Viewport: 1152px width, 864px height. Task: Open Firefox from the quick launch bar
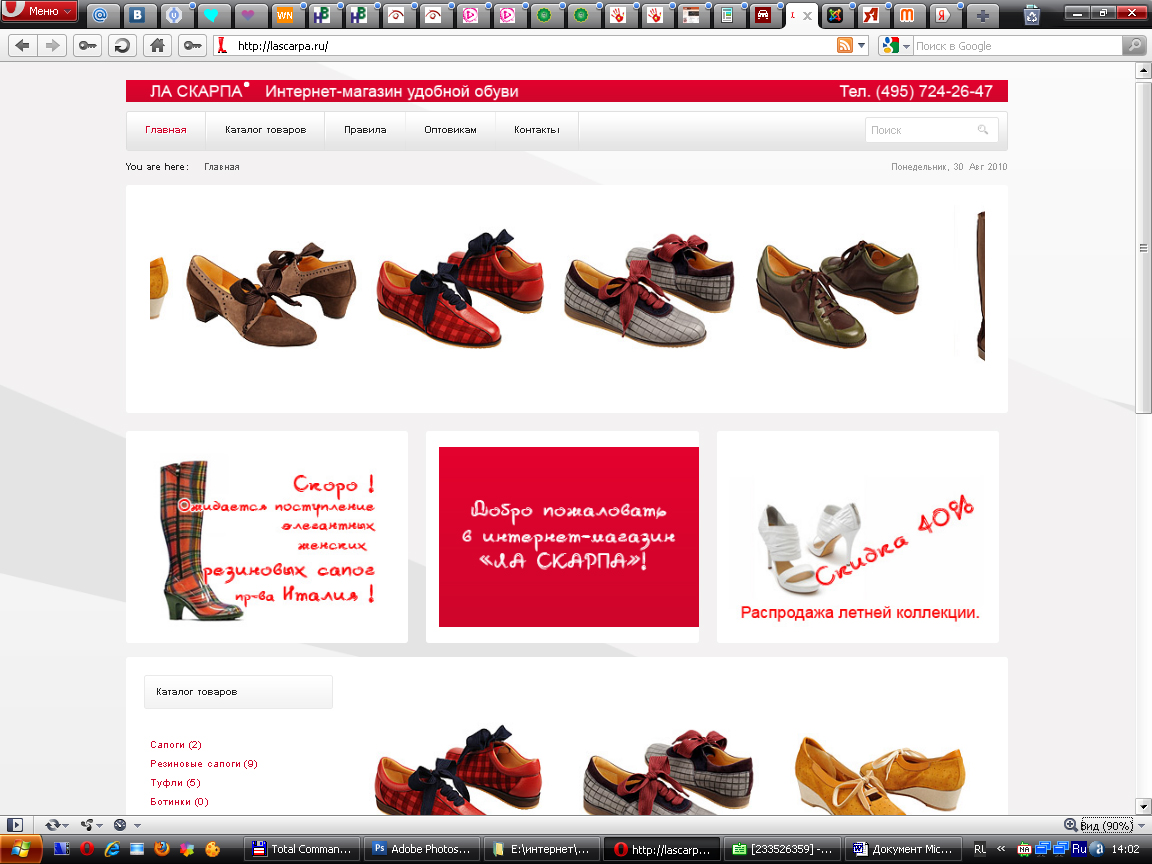coord(161,849)
